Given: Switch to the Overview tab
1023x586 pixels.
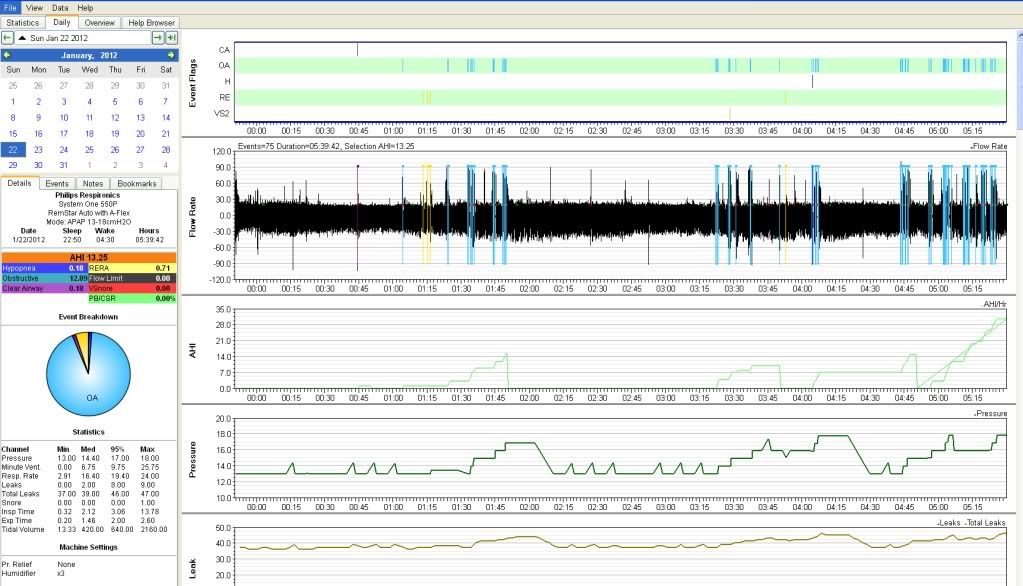Looking at the screenshot, I should point(100,22).
